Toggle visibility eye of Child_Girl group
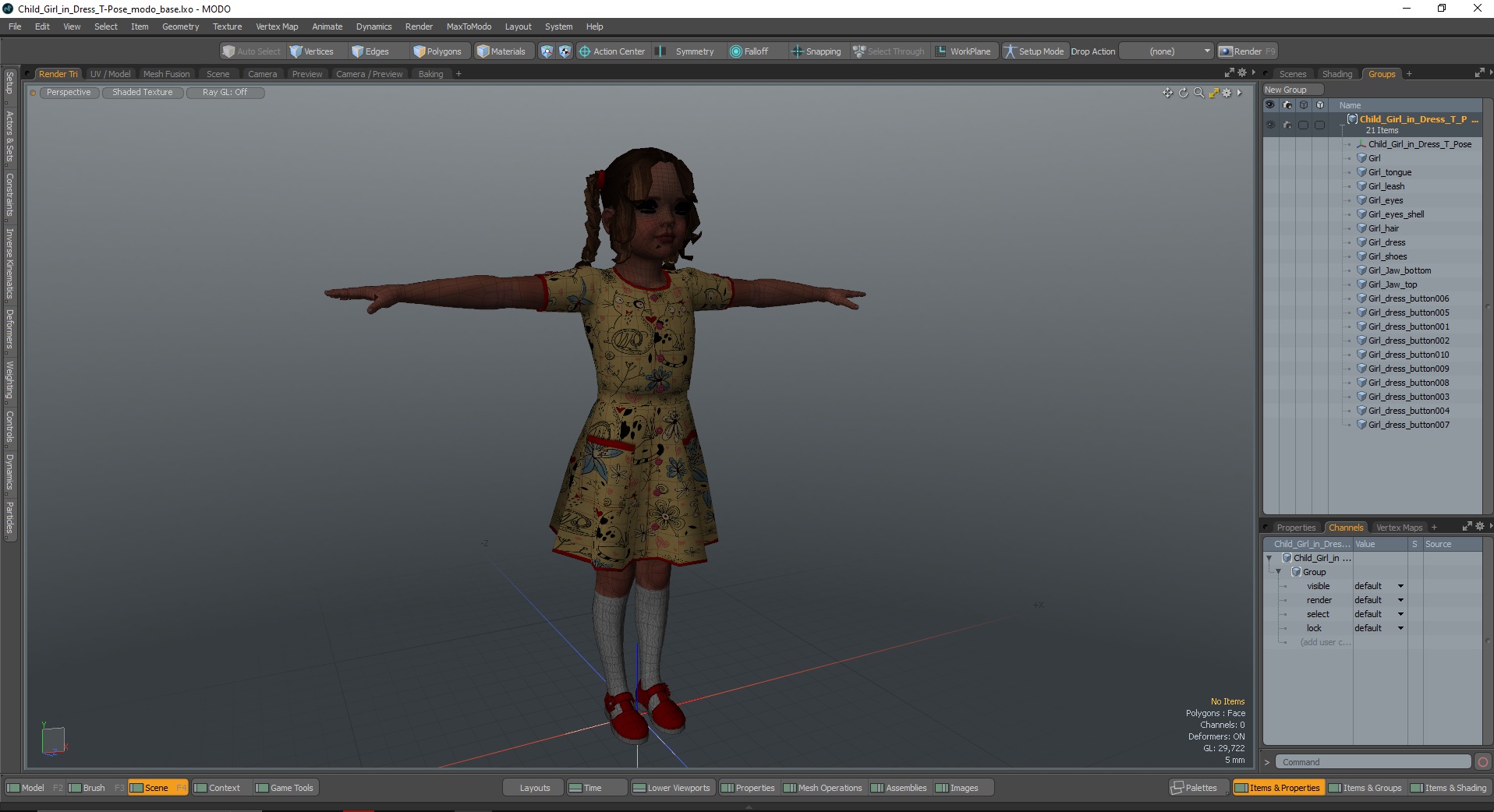Image resolution: width=1494 pixels, height=812 pixels. 1270,125
